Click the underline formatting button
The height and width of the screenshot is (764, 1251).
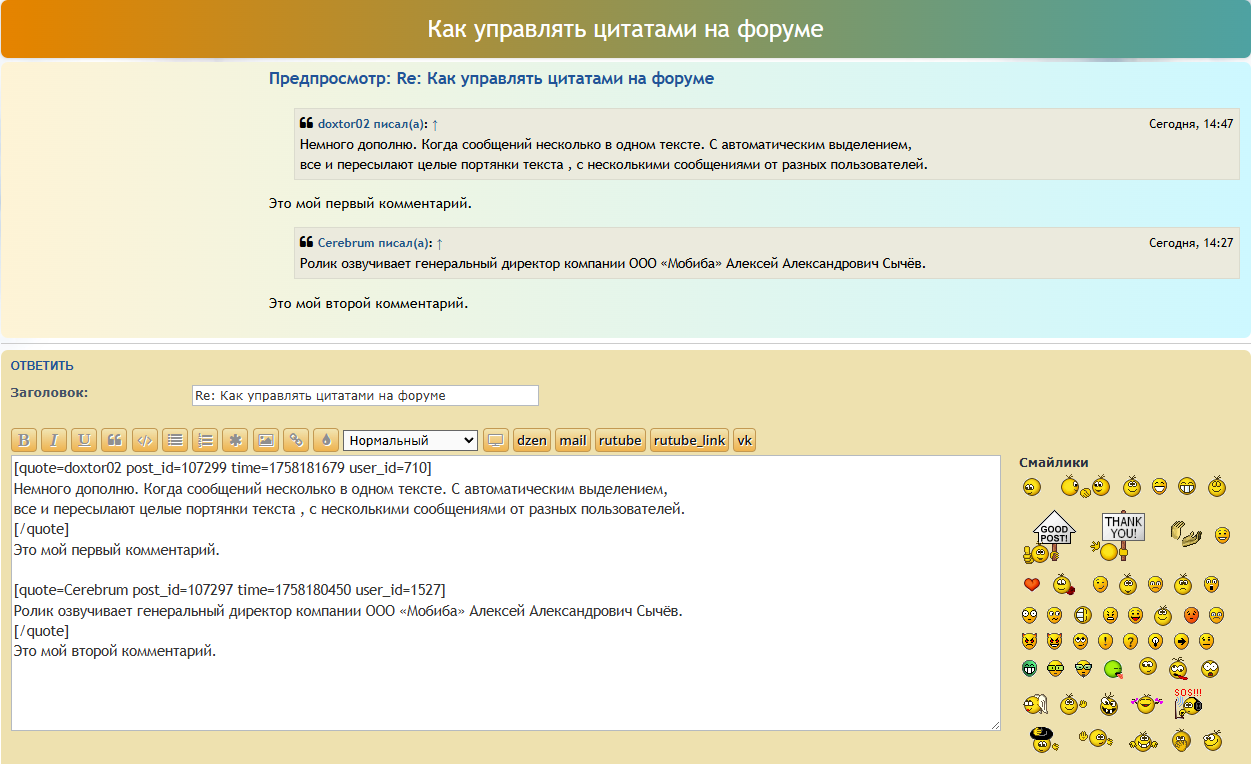click(x=84, y=440)
